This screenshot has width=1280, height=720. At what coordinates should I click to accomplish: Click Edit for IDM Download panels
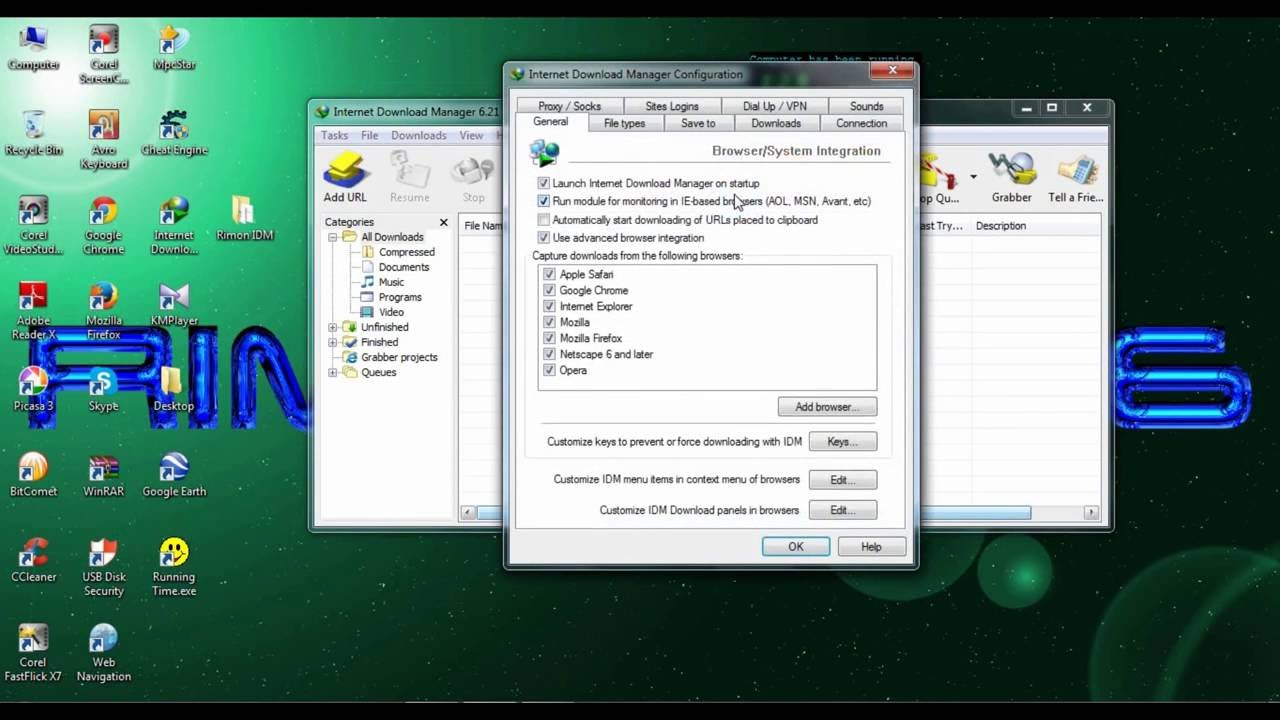[x=842, y=510]
